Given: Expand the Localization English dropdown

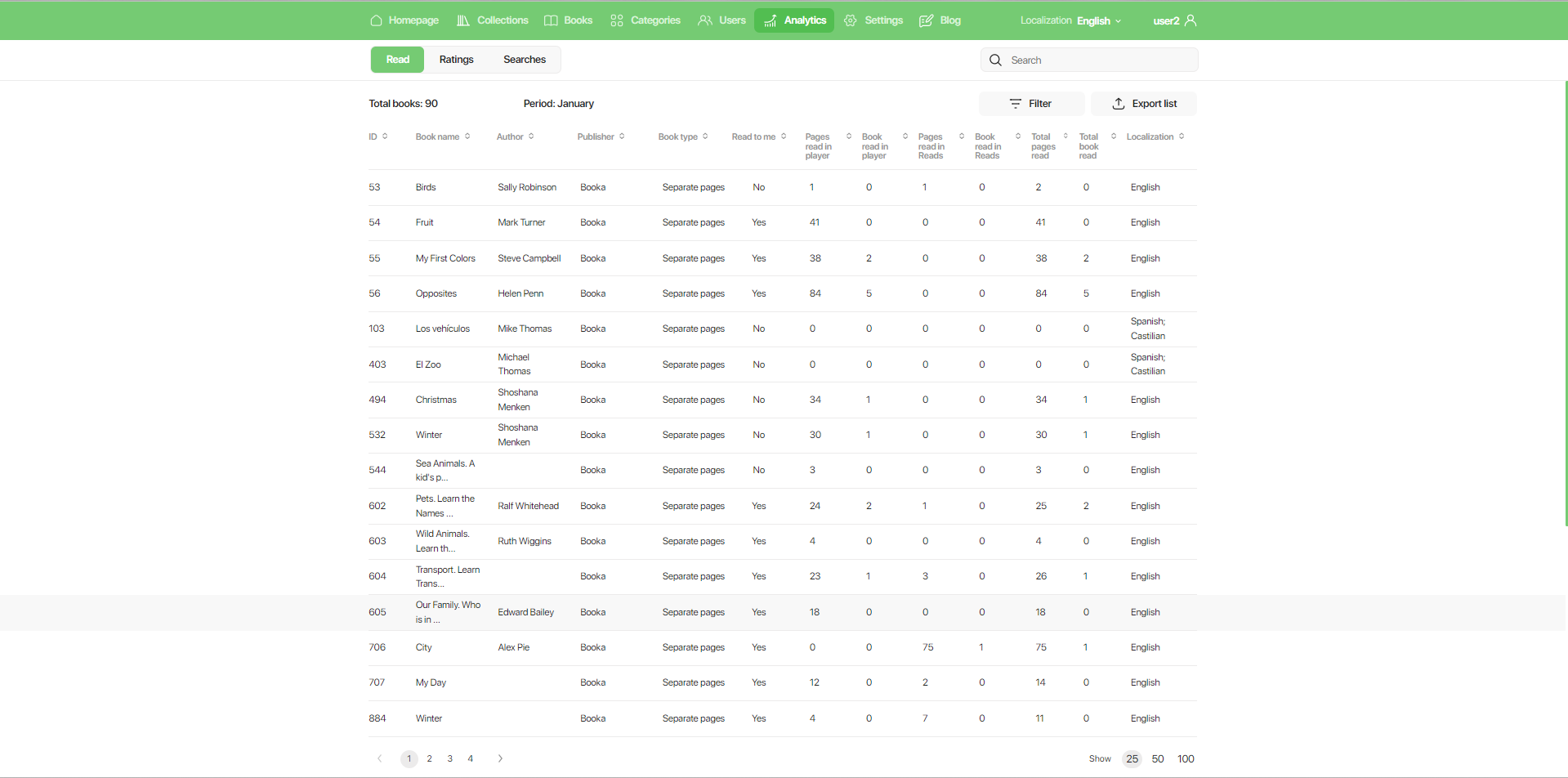Looking at the screenshot, I should 1099,20.
